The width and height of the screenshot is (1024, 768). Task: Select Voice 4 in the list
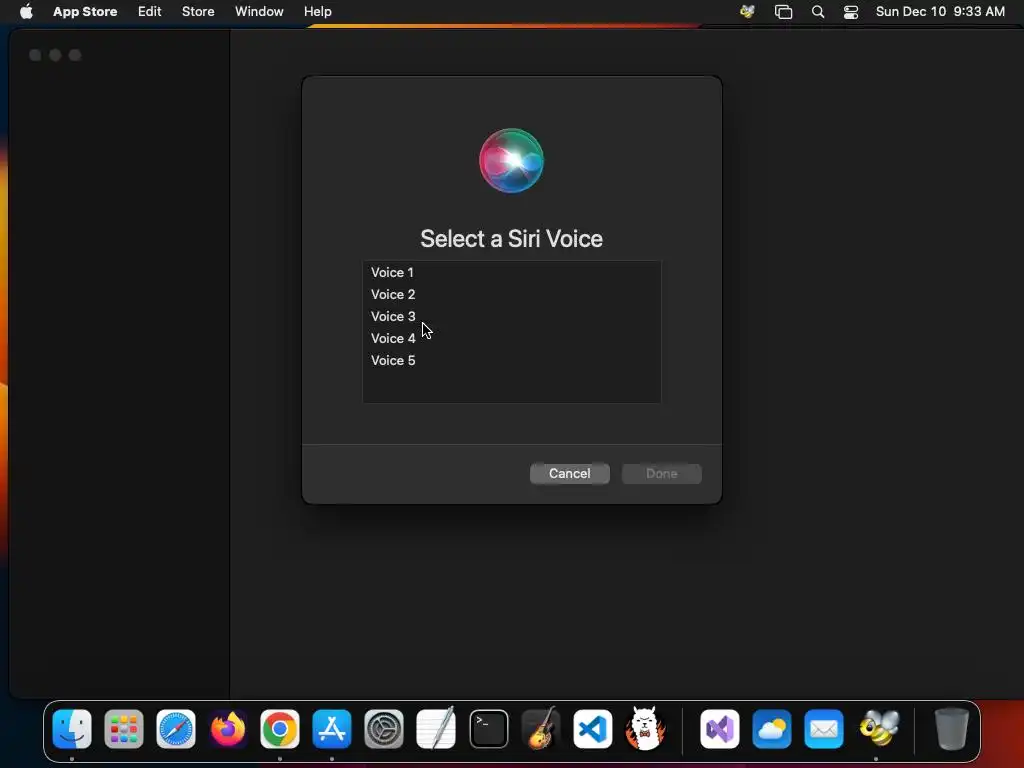click(511, 338)
